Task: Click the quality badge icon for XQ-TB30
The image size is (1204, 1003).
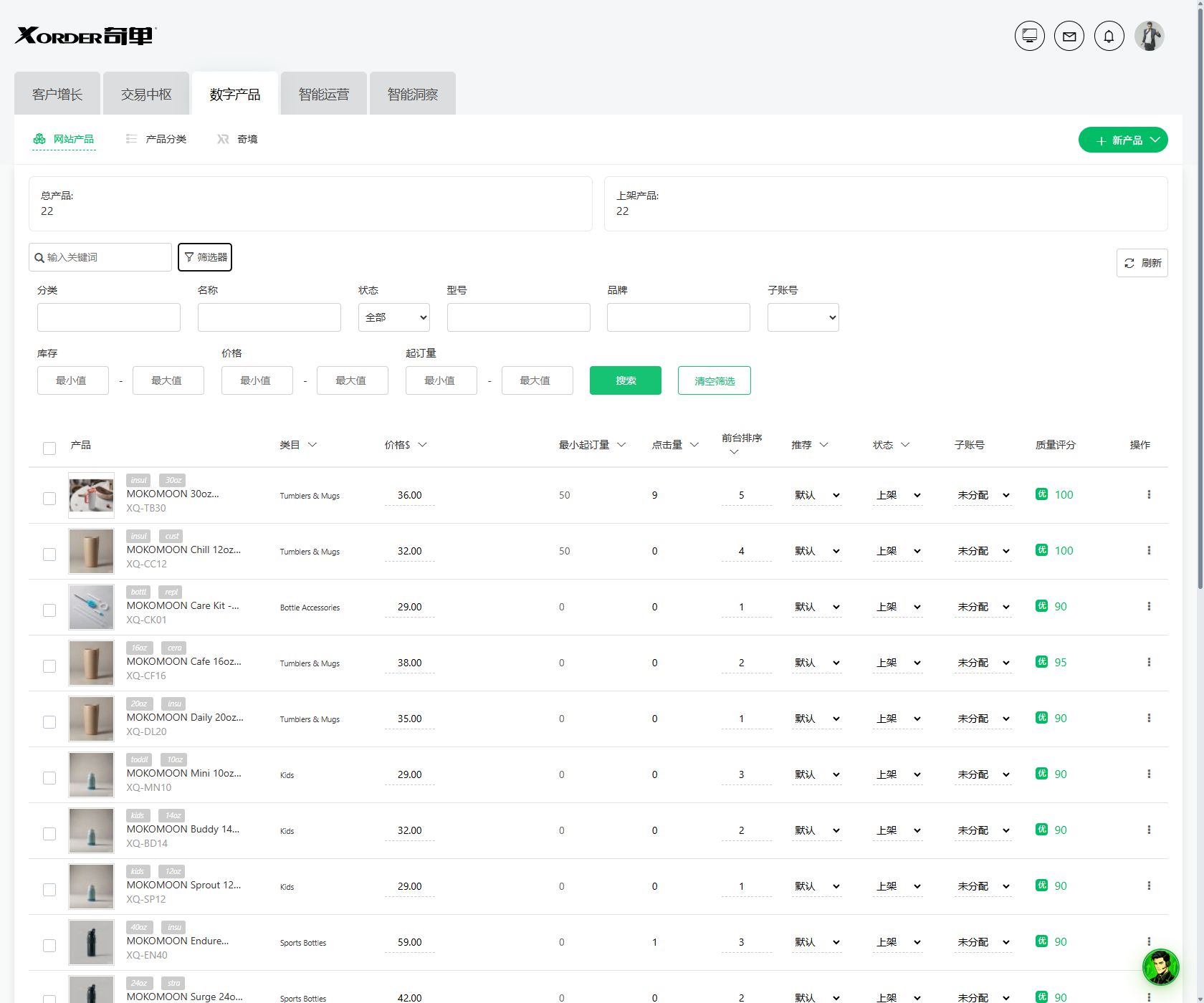Action: (1041, 494)
